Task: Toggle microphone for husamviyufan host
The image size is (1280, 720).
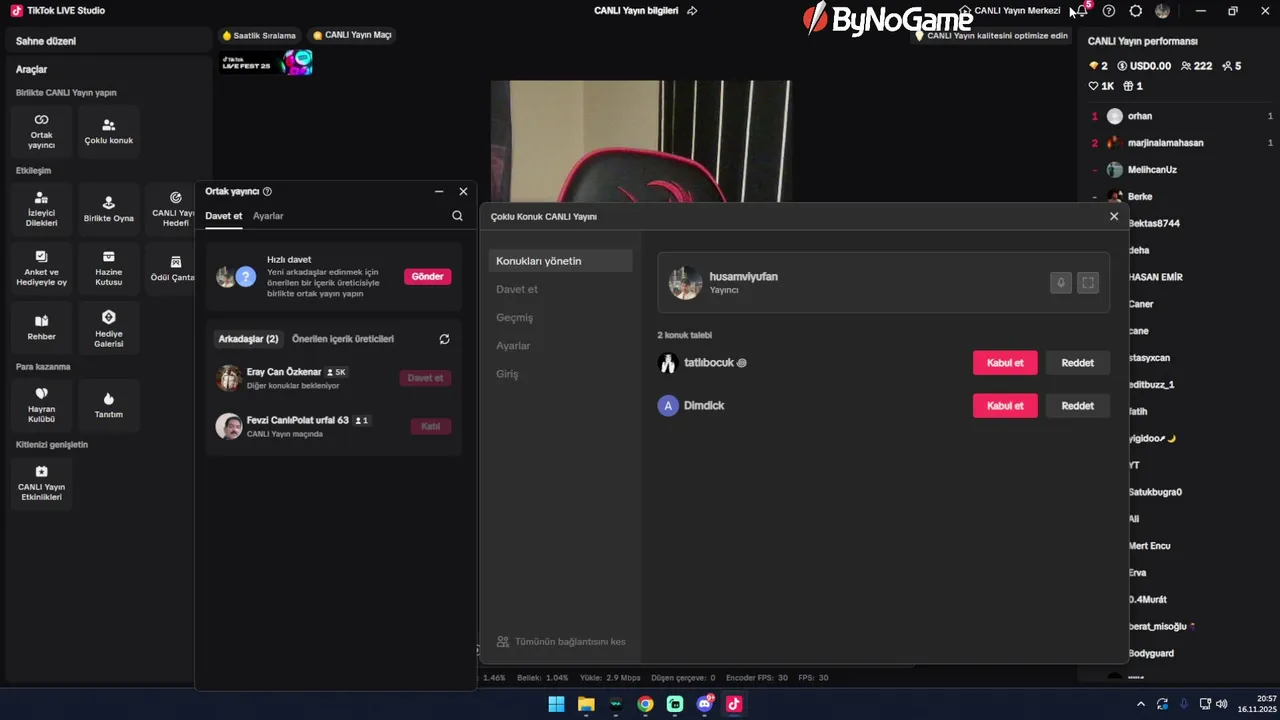Action: (1061, 283)
